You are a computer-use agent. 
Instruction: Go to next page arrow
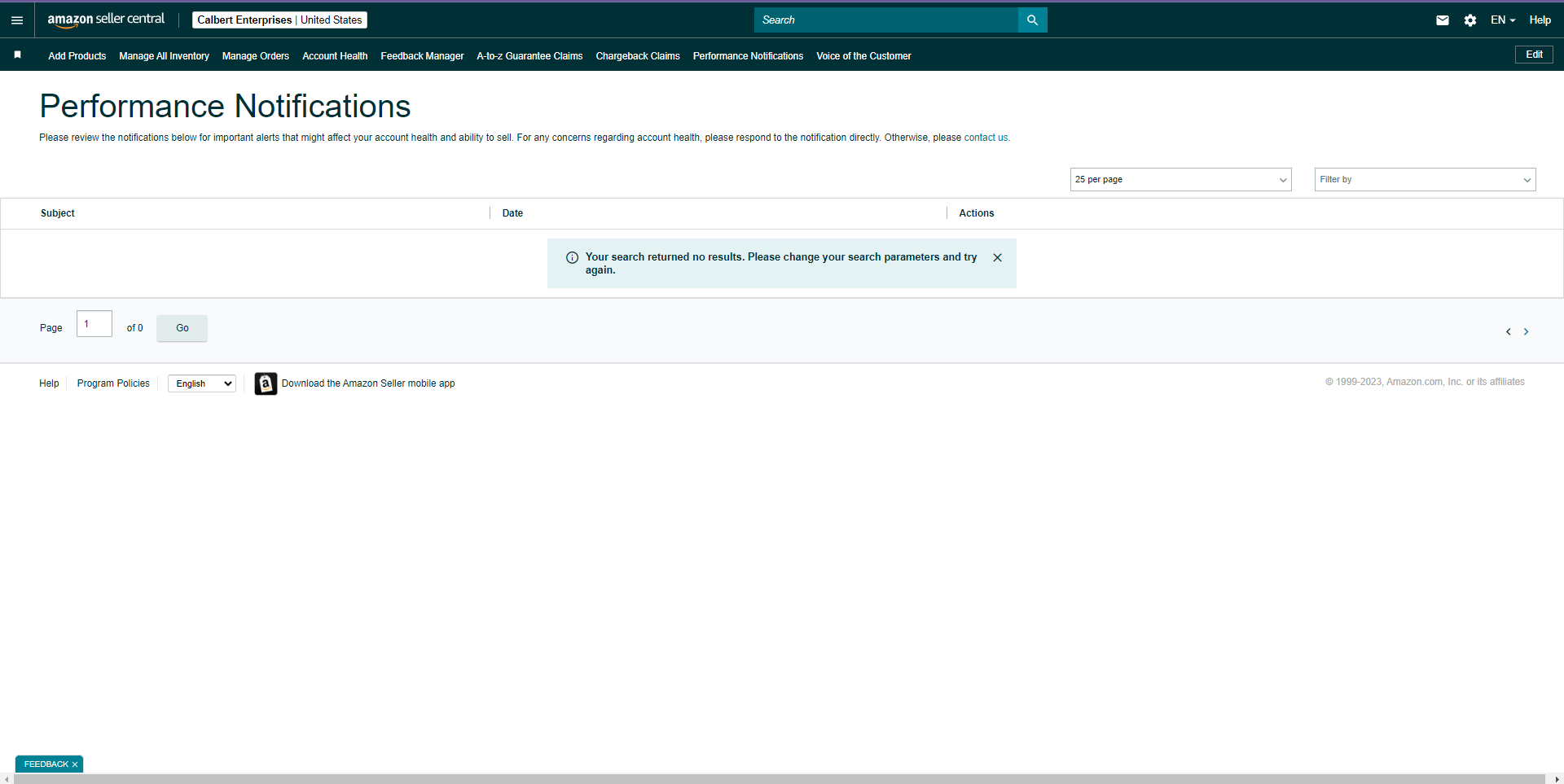tap(1527, 331)
